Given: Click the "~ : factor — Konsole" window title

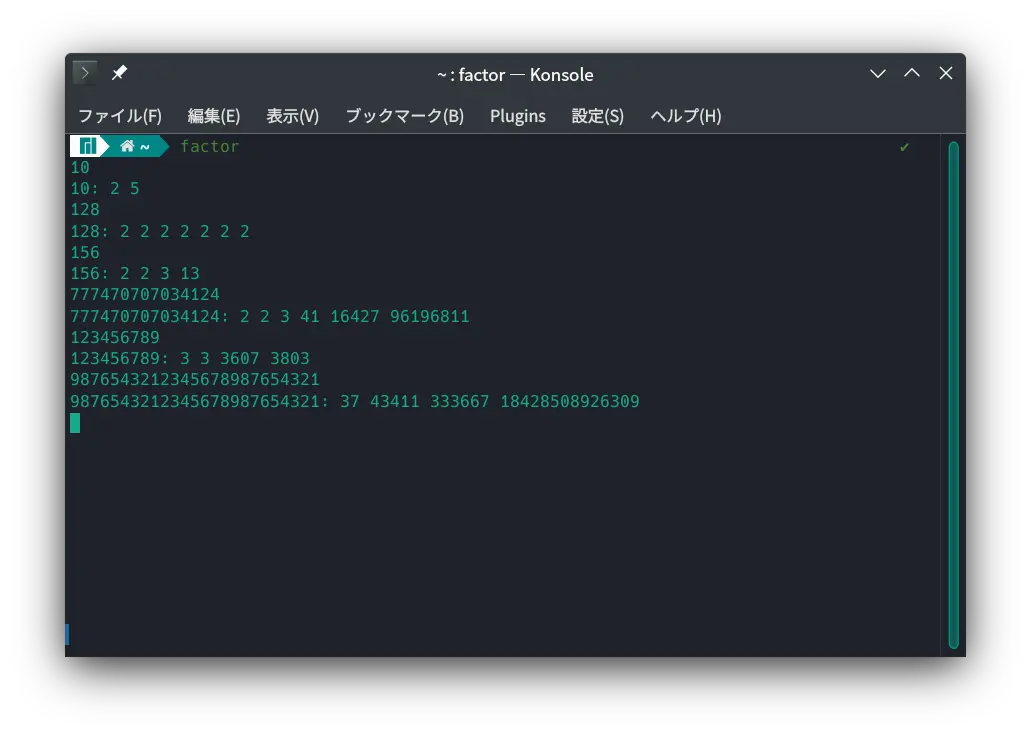Looking at the screenshot, I should coord(515,74).
